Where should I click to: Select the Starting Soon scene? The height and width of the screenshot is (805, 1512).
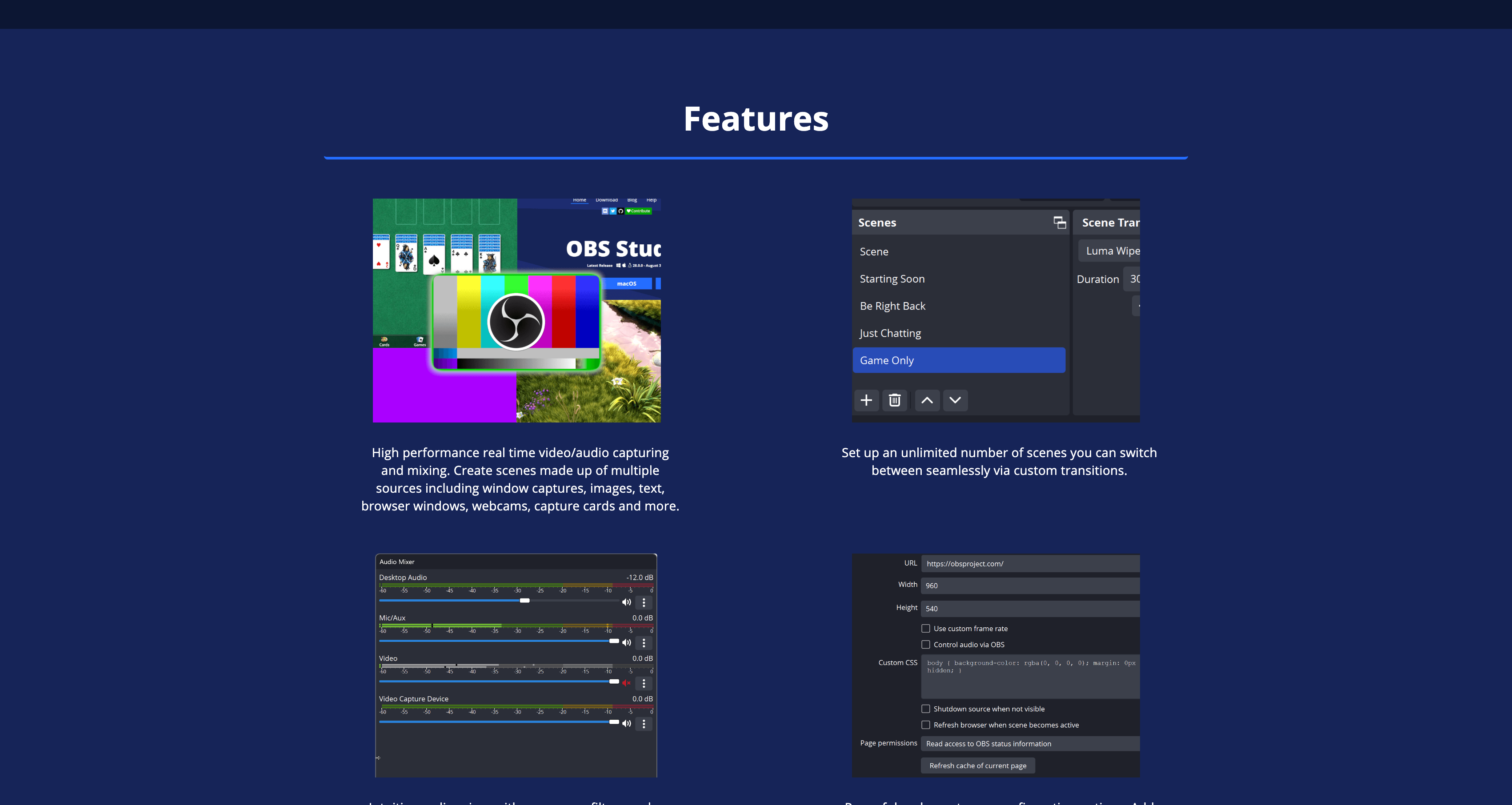click(959, 279)
